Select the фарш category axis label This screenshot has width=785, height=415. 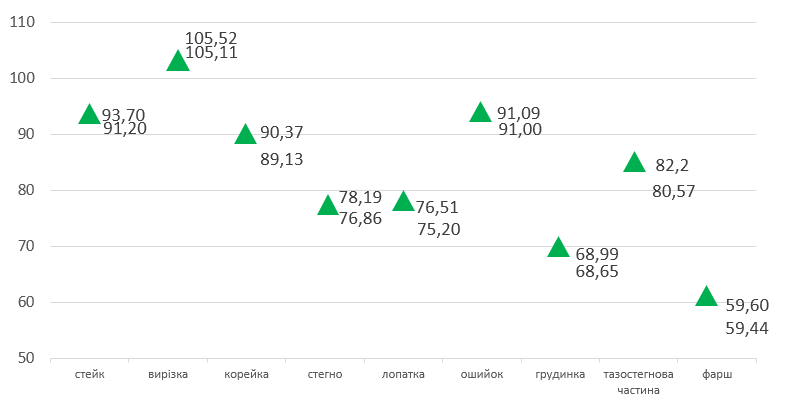[x=717, y=375]
